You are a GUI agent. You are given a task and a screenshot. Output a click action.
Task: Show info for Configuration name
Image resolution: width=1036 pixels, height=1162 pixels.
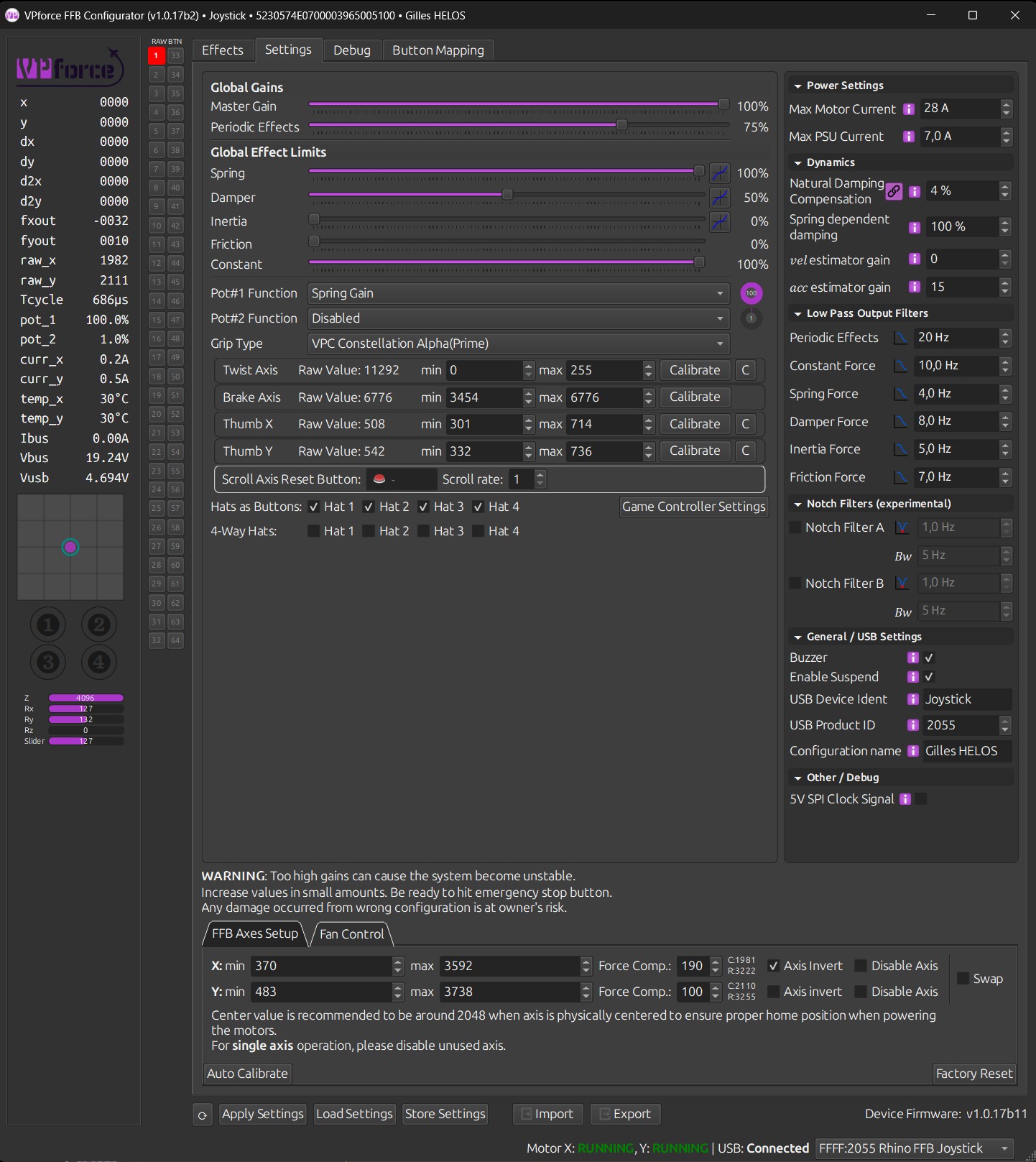click(913, 751)
